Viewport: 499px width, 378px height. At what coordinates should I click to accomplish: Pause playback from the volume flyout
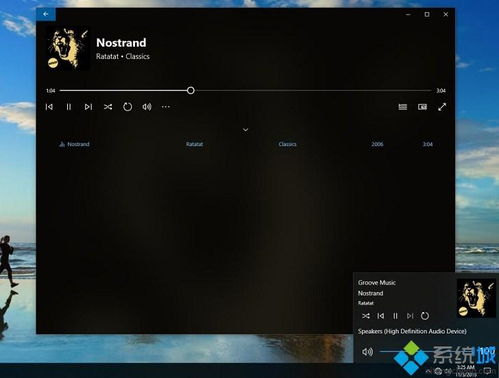[395, 316]
